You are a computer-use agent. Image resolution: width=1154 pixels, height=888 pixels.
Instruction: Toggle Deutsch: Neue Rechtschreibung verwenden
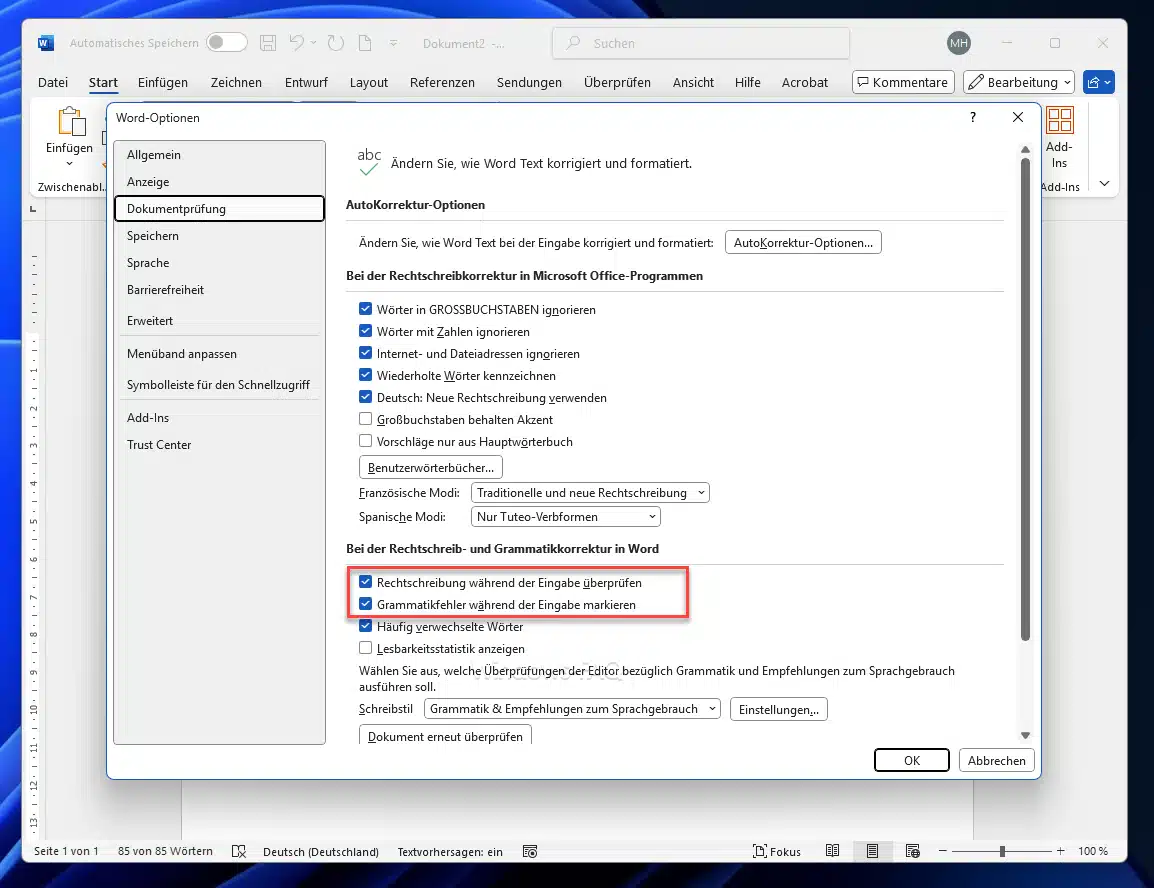[x=365, y=397]
